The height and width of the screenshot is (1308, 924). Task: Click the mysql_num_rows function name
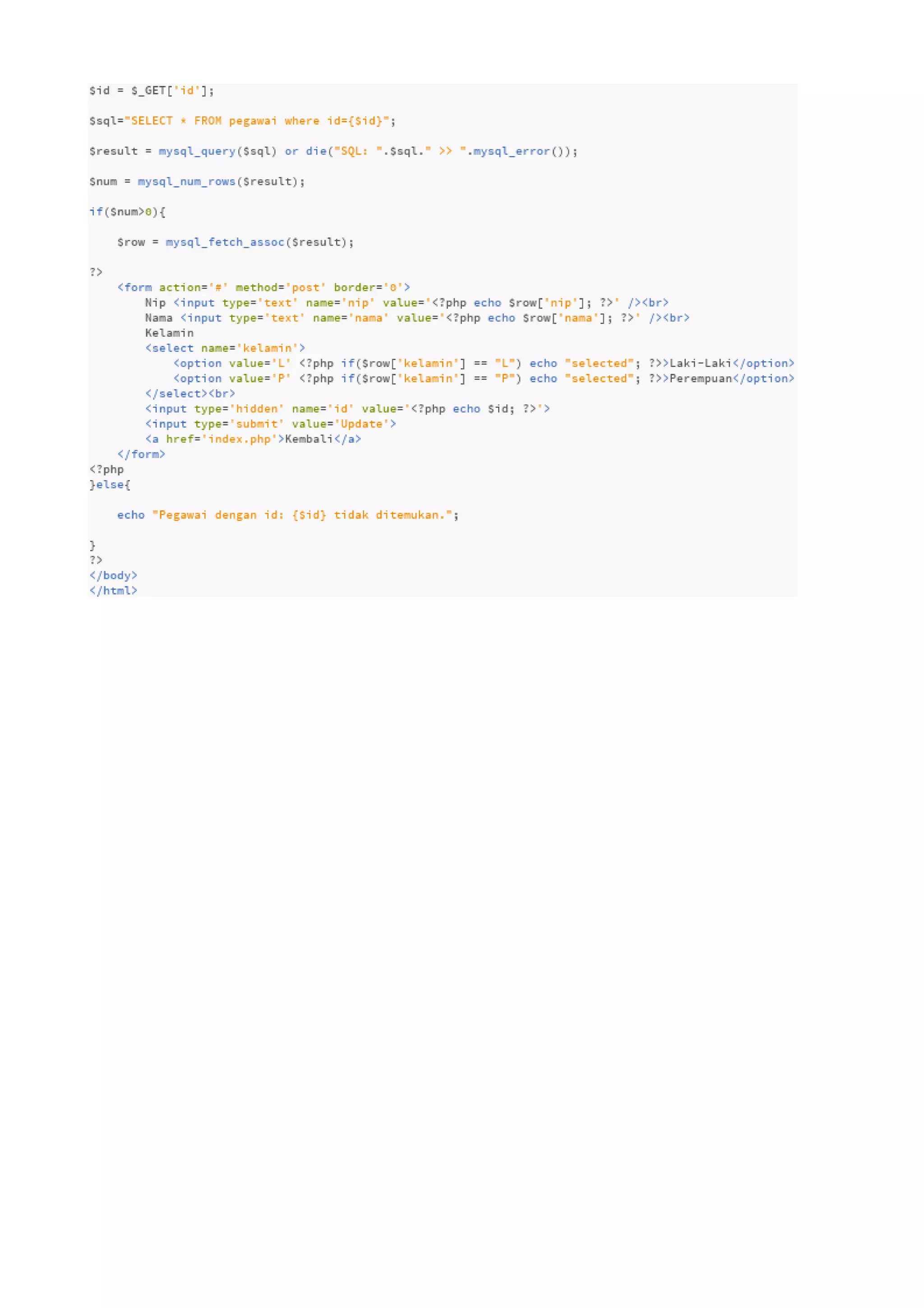[x=186, y=181]
